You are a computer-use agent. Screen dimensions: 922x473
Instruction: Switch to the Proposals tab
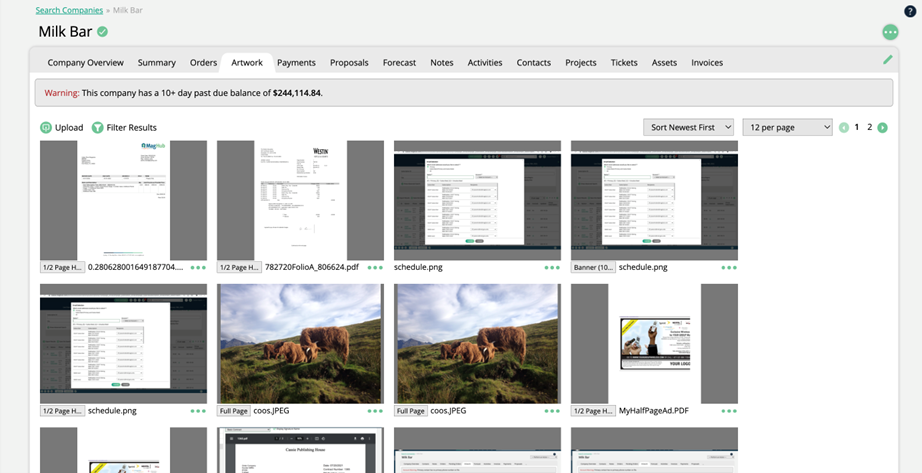pos(349,62)
